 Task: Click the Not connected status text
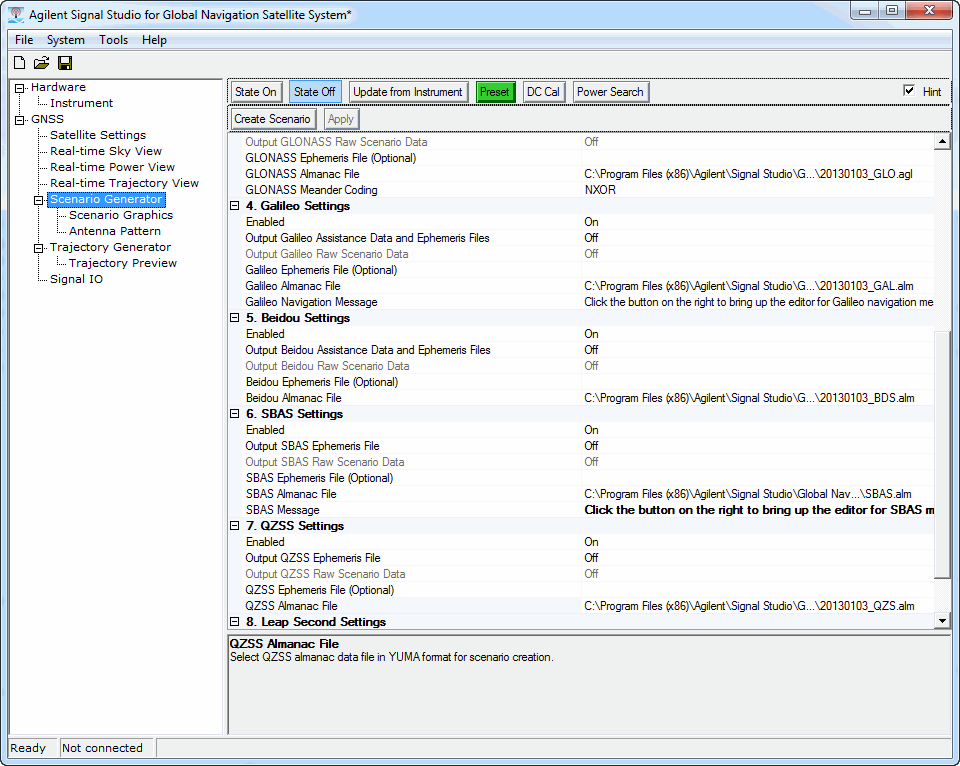click(102, 748)
